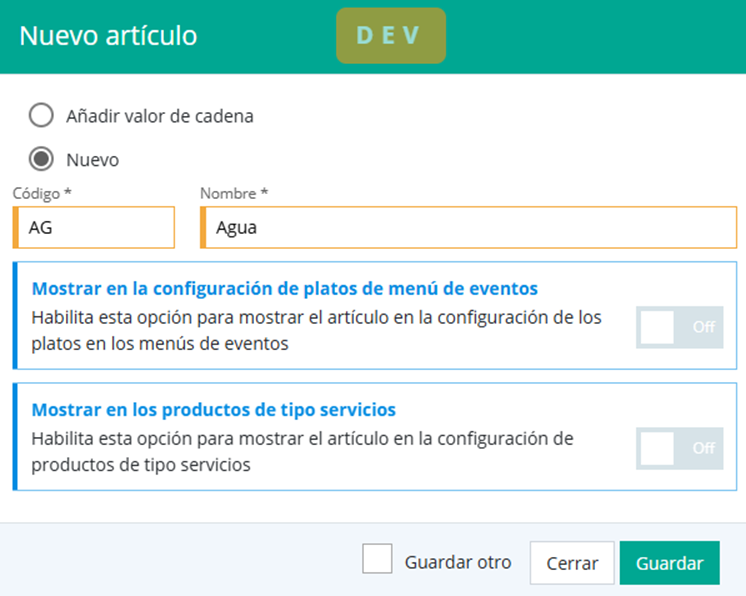The image size is (746, 596).
Task: Enable the event menu dishes toggle switch
Action: point(679,327)
